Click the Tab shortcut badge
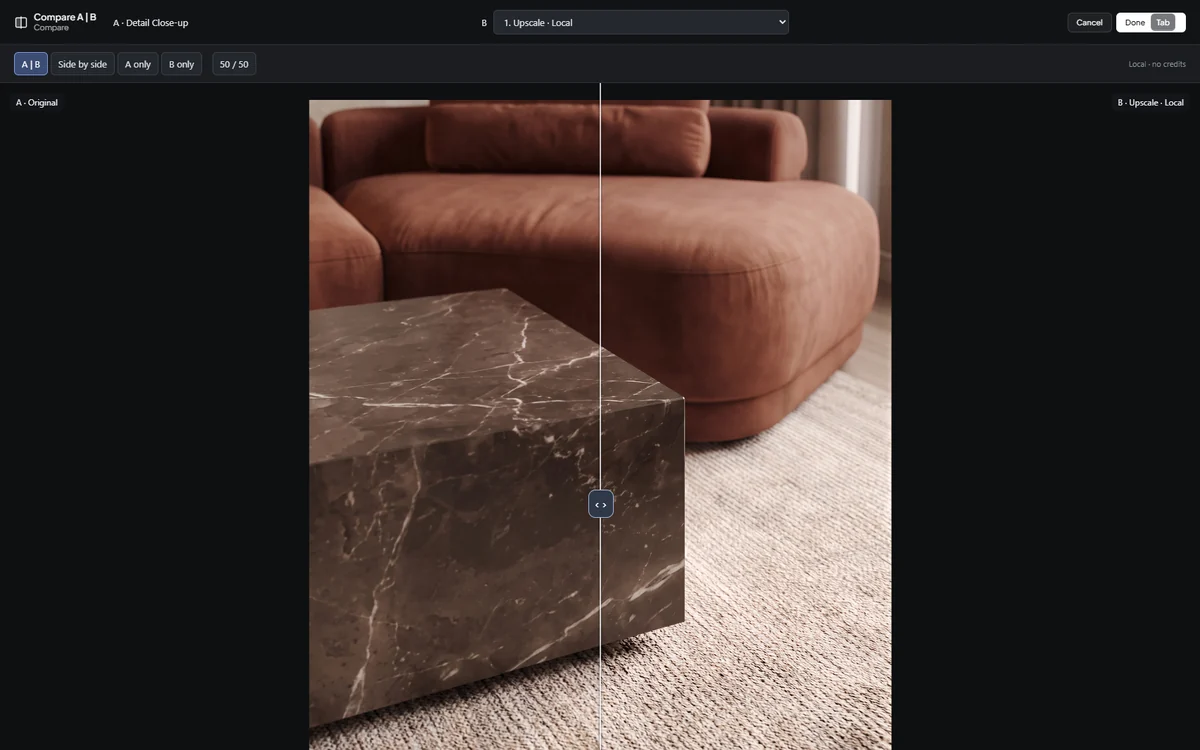 [x=1163, y=22]
